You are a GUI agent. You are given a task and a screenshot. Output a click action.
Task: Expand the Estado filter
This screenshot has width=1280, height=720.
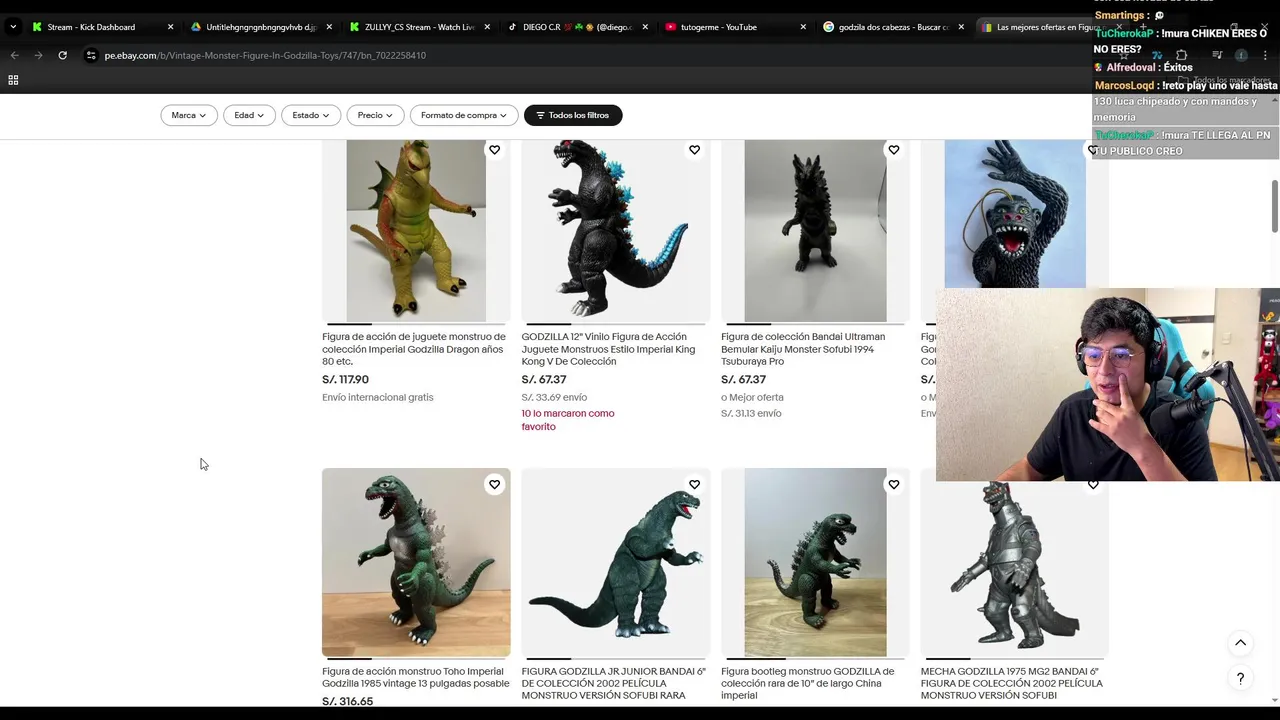click(311, 115)
